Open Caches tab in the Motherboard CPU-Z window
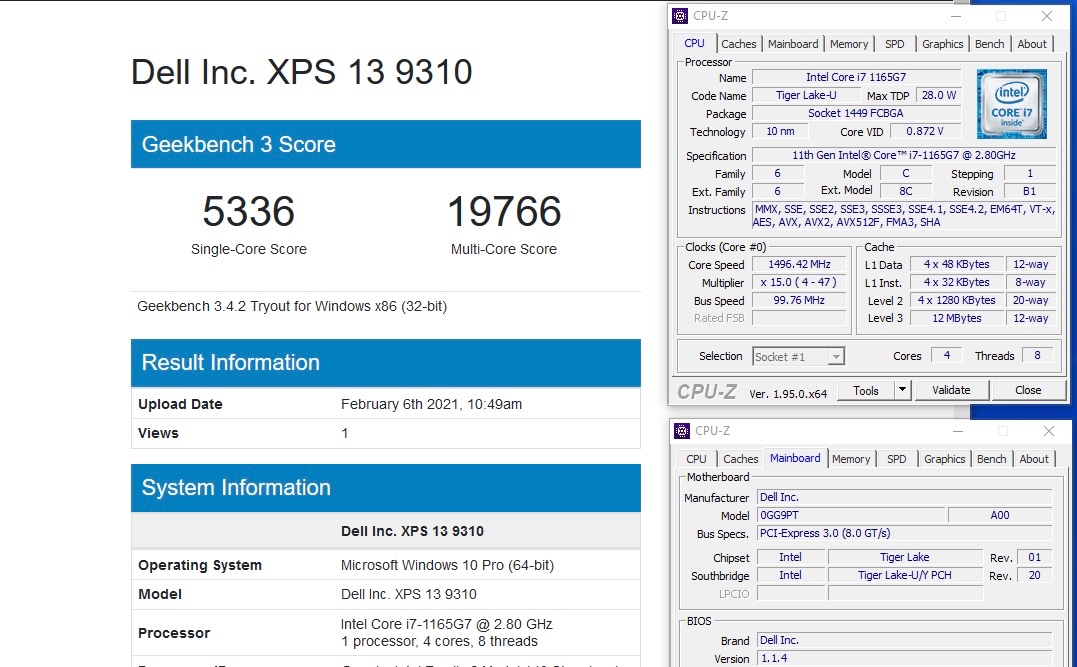This screenshot has height=667, width=1077. [x=740, y=459]
